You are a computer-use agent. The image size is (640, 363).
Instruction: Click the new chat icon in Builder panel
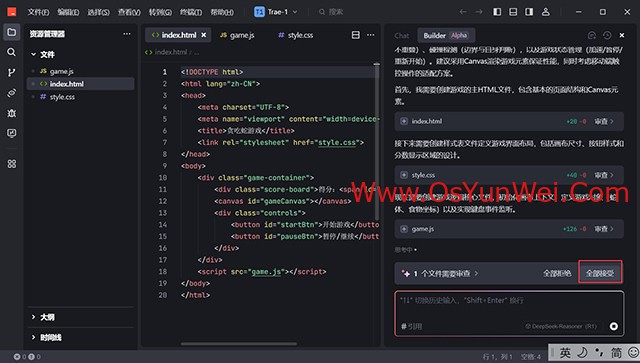[x=592, y=36]
